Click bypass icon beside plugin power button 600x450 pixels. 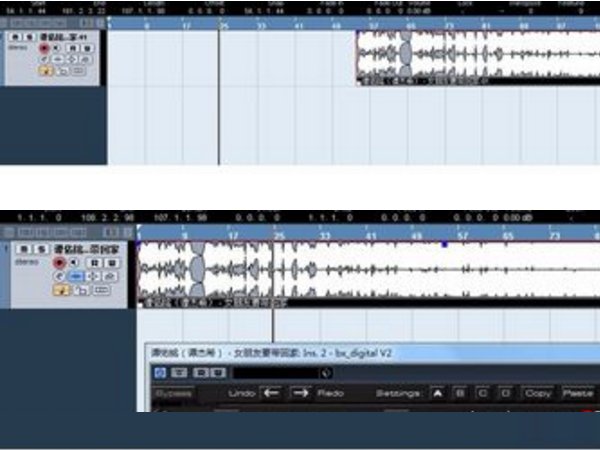coord(179,373)
